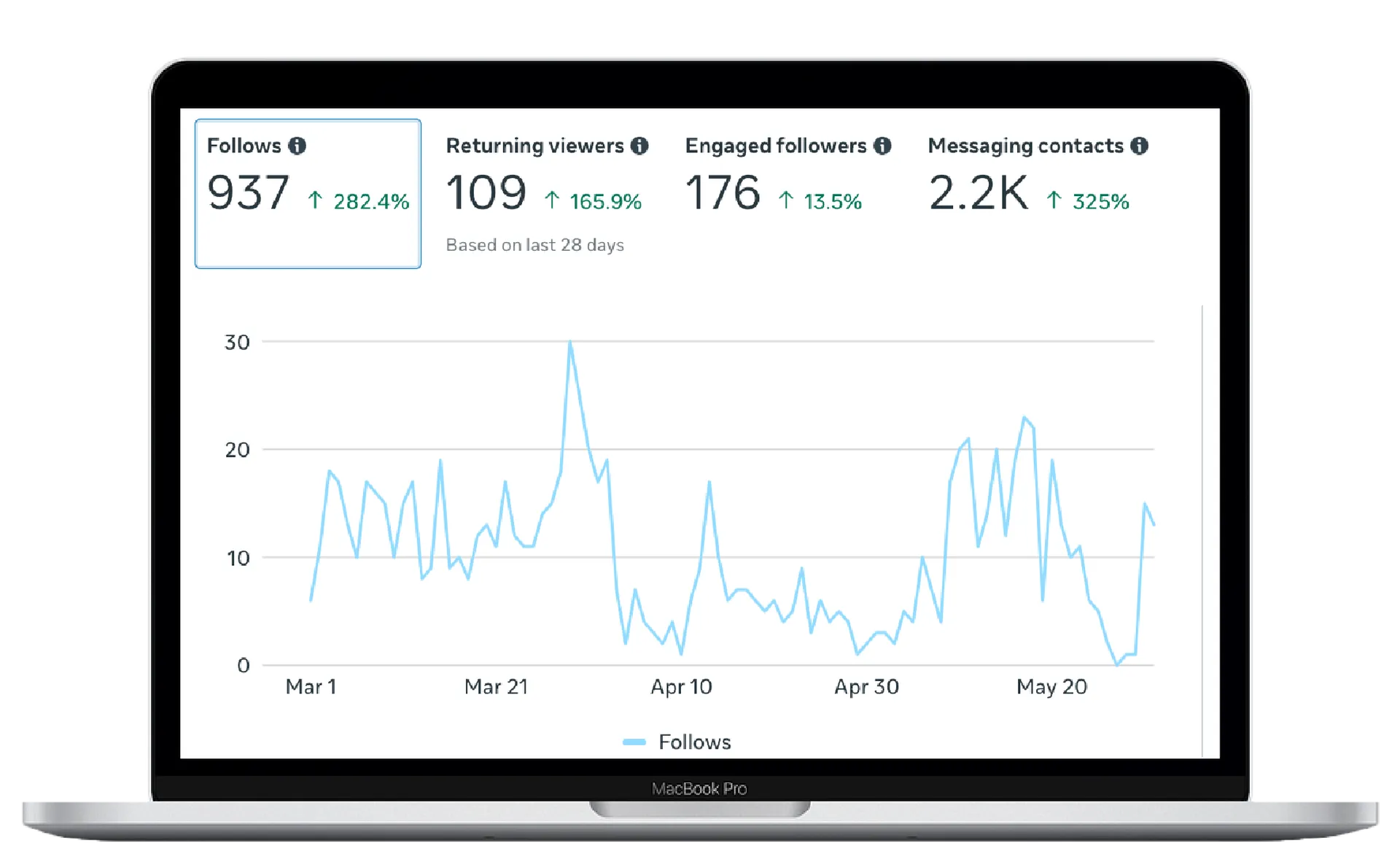Open the Engaged followers info icon
The width and height of the screenshot is (1400, 867).
click(882, 146)
